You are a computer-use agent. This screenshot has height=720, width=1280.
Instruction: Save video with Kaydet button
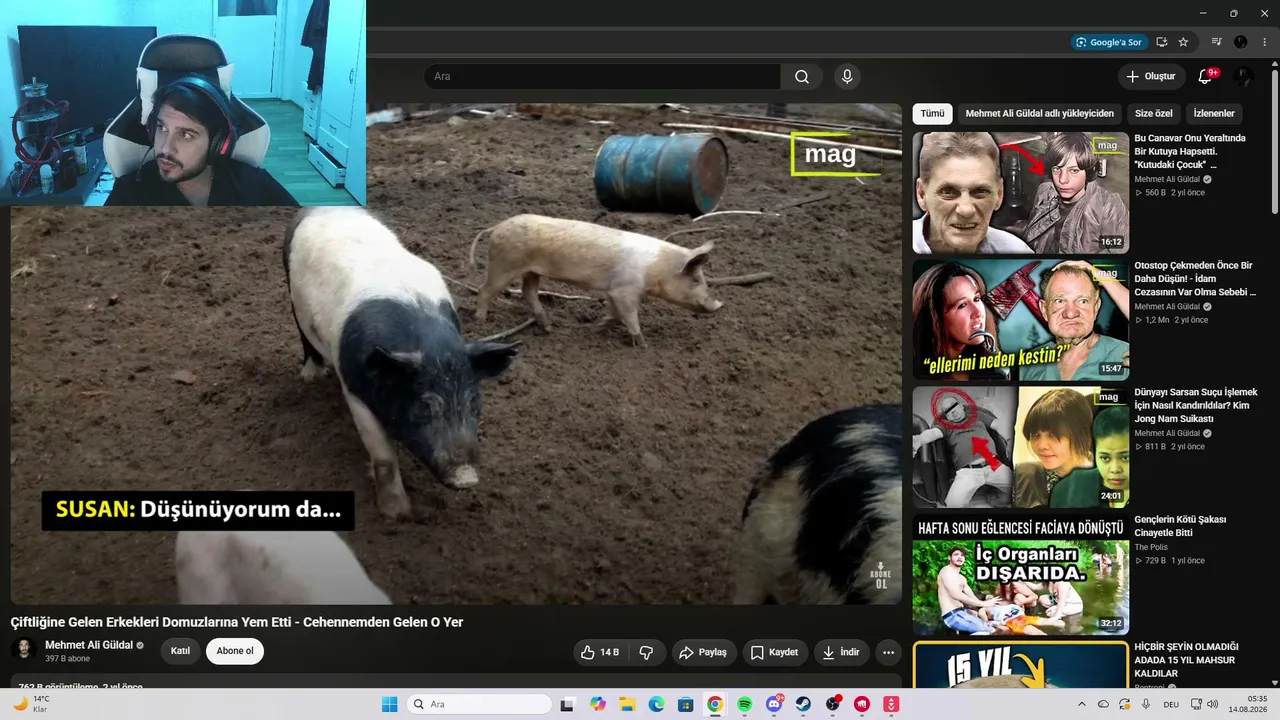pos(774,652)
